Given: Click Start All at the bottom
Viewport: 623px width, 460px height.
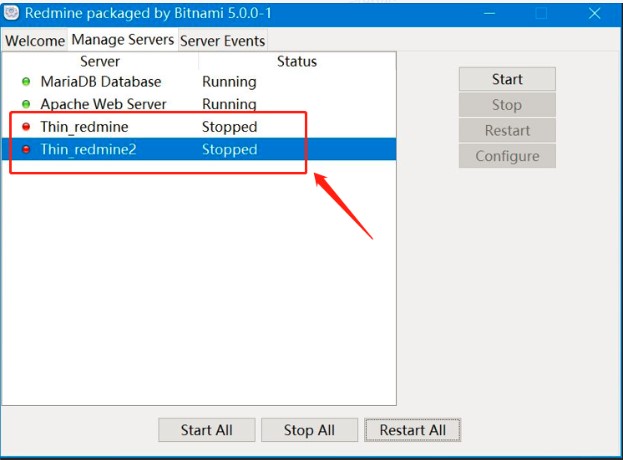Looking at the screenshot, I should coord(207,430).
